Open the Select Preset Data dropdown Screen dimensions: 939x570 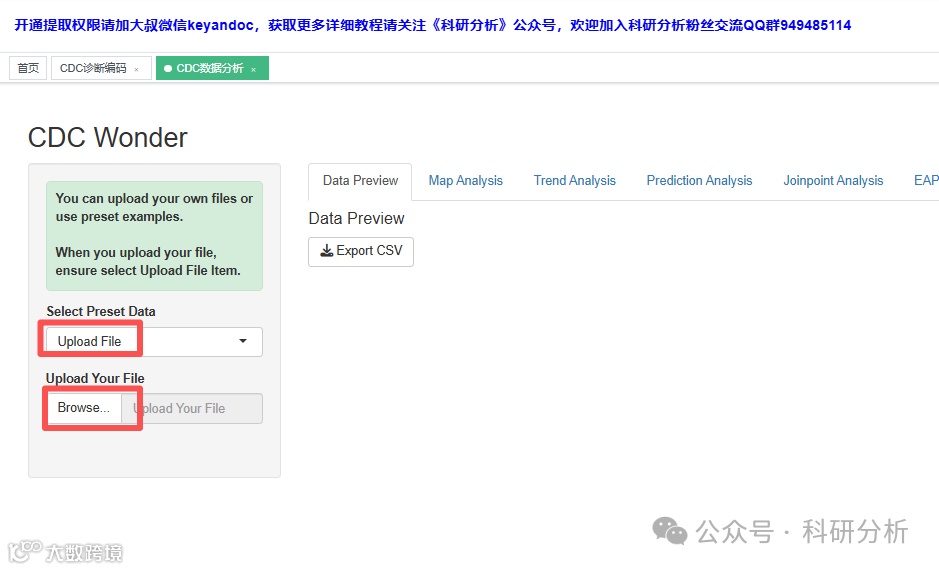coord(154,342)
